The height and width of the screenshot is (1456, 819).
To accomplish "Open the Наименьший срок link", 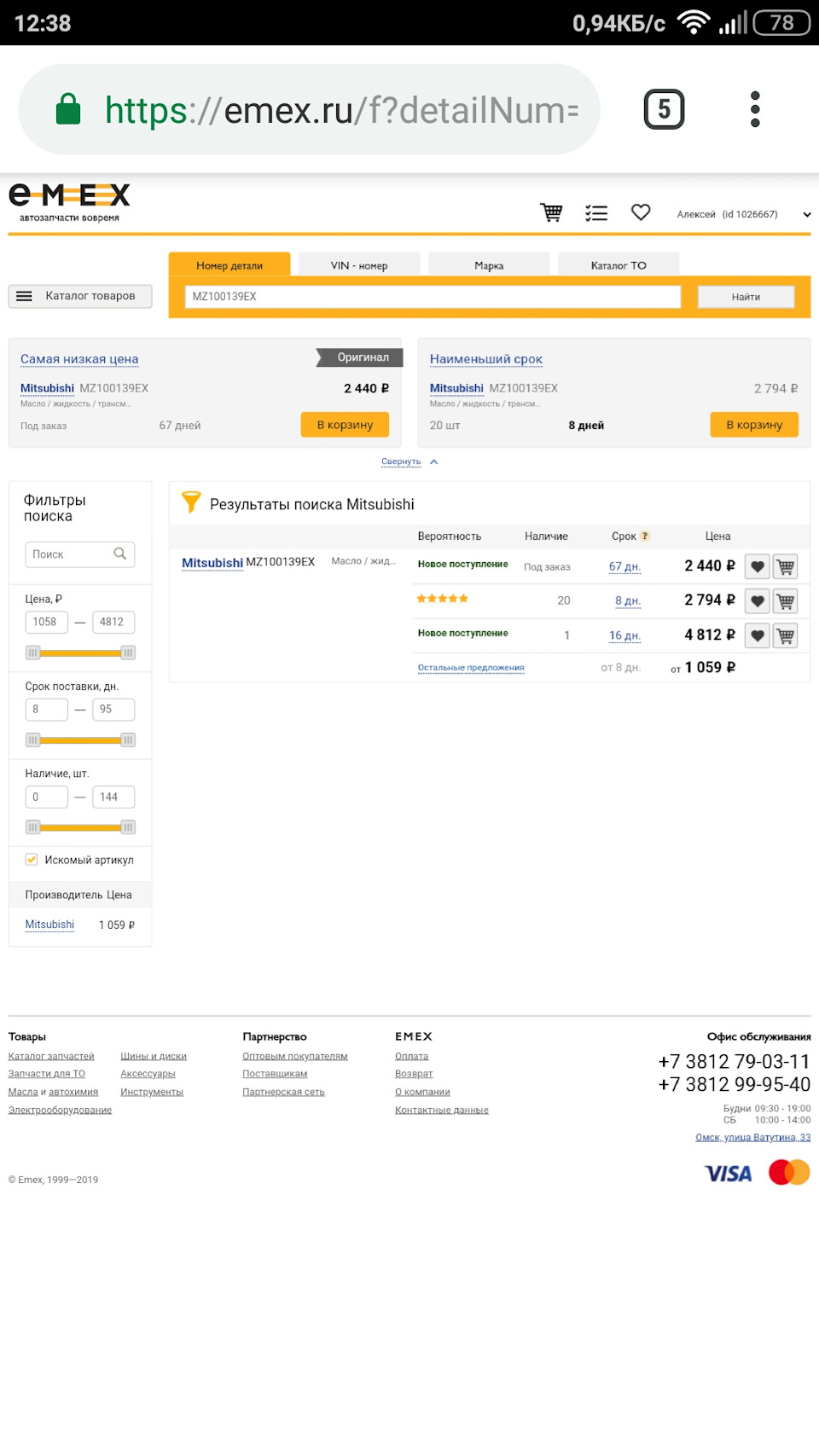I will pyautogui.click(x=486, y=359).
